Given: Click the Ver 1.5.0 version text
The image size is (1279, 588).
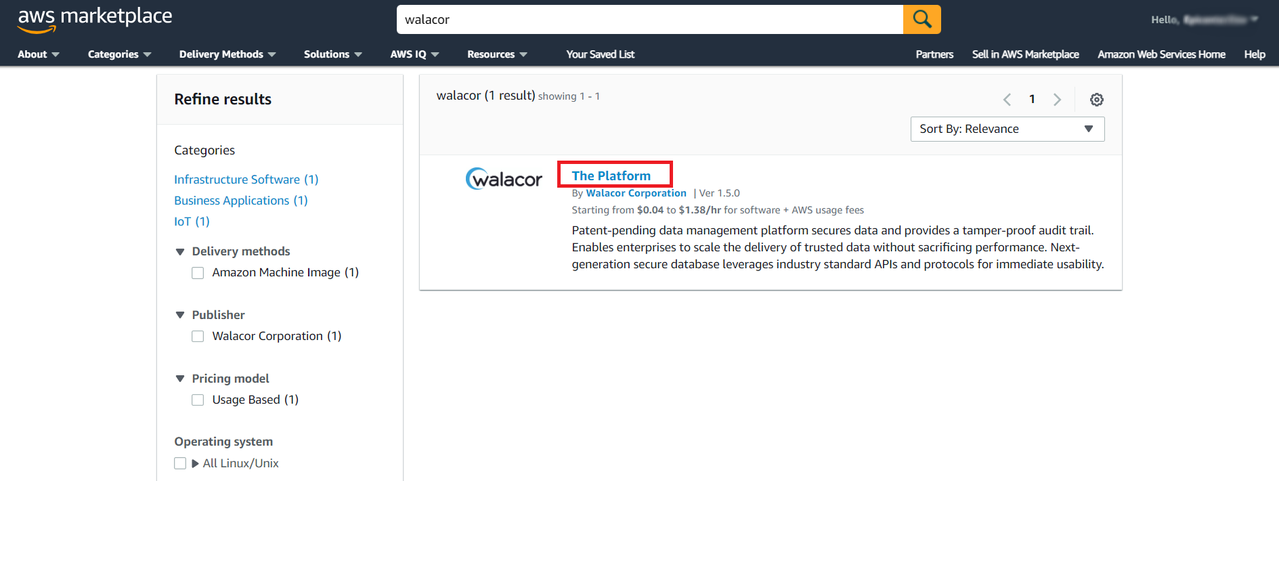Looking at the screenshot, I should pyautogui.click(x=719, y=193).
